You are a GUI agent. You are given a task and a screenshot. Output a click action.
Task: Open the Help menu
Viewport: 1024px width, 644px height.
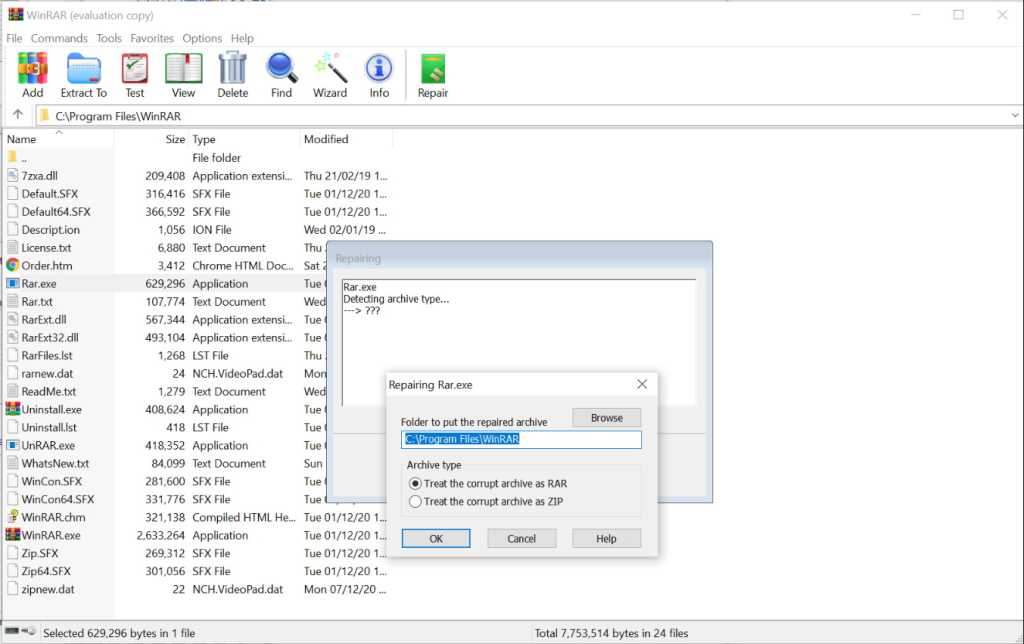pos(242,38)
